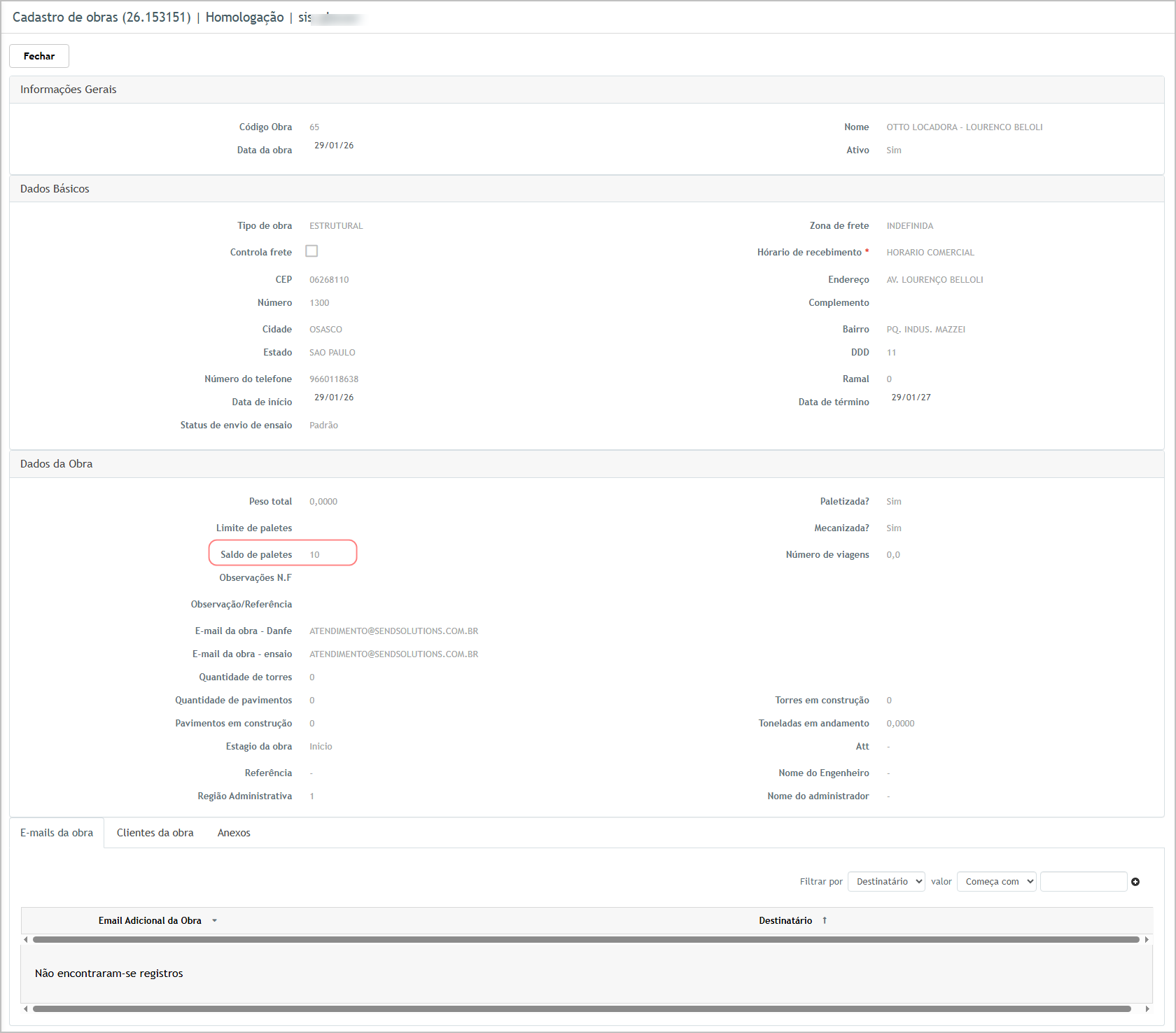
Task: Click the Saldo de paletes value 10
Action: click(314, 555)
